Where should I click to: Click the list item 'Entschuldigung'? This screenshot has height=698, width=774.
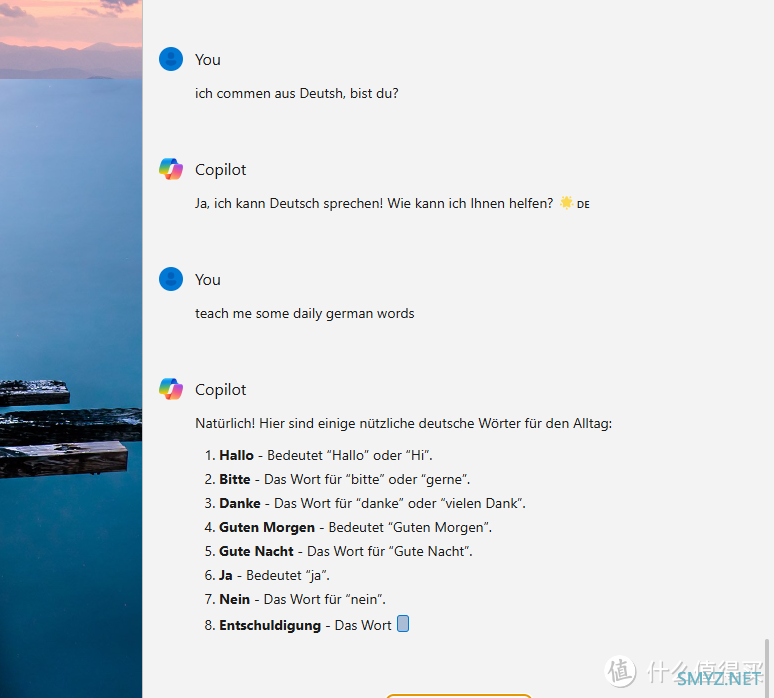[307, 625]
